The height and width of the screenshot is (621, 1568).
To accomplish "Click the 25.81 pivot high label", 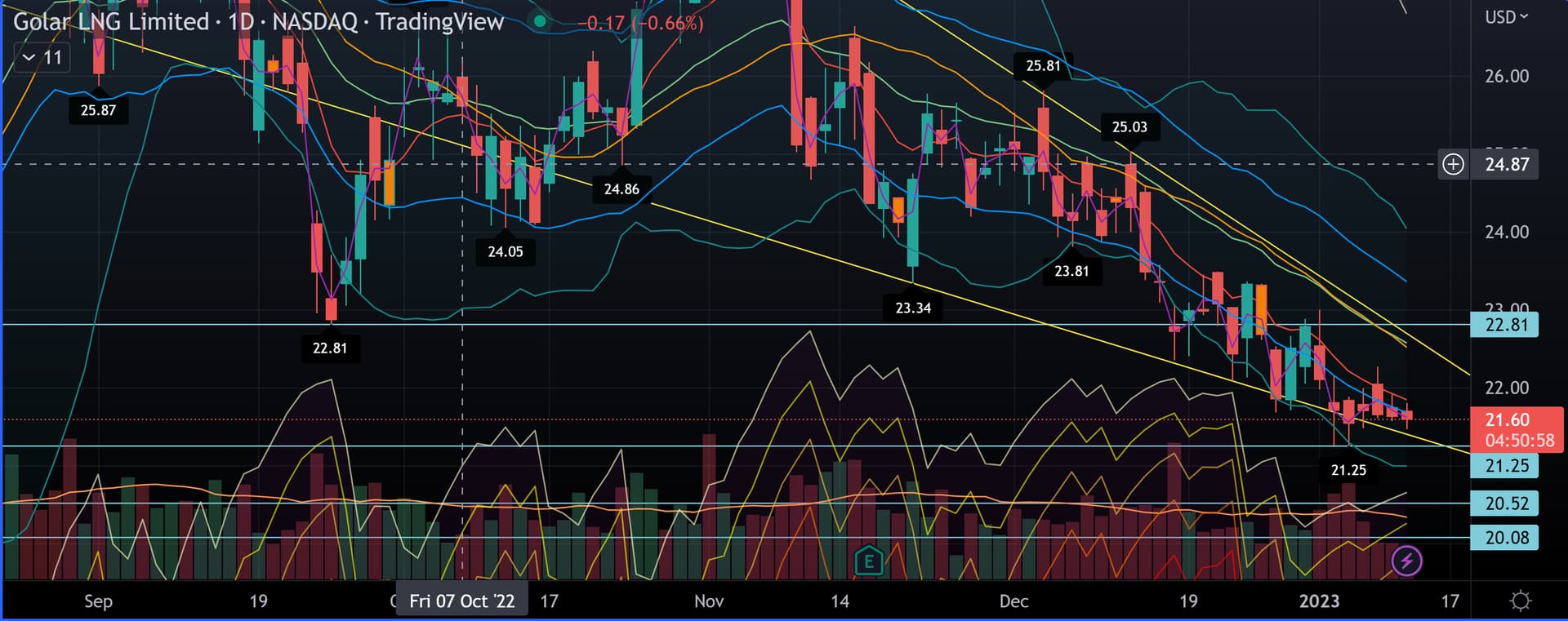I will (x=1043, y=66).
